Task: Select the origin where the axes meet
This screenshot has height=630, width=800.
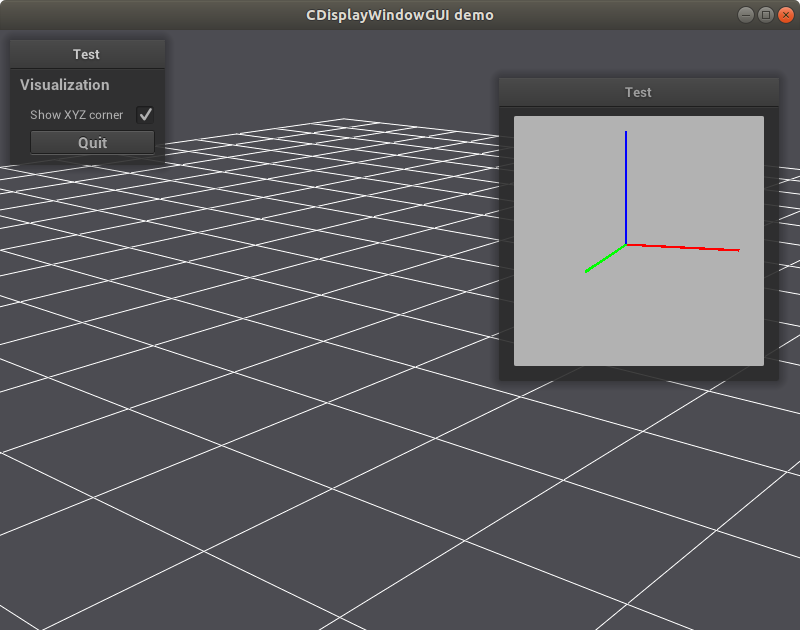Action: 628,244
